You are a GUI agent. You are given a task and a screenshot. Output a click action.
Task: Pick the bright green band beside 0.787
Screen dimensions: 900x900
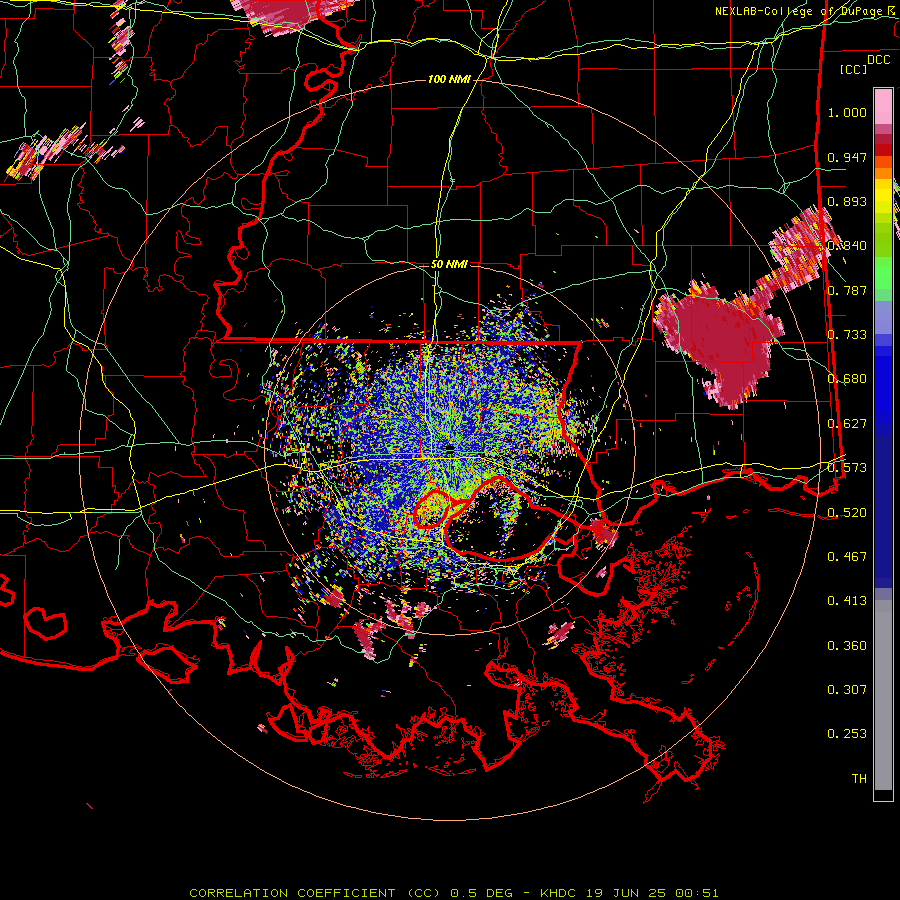(x=883, y=273)
